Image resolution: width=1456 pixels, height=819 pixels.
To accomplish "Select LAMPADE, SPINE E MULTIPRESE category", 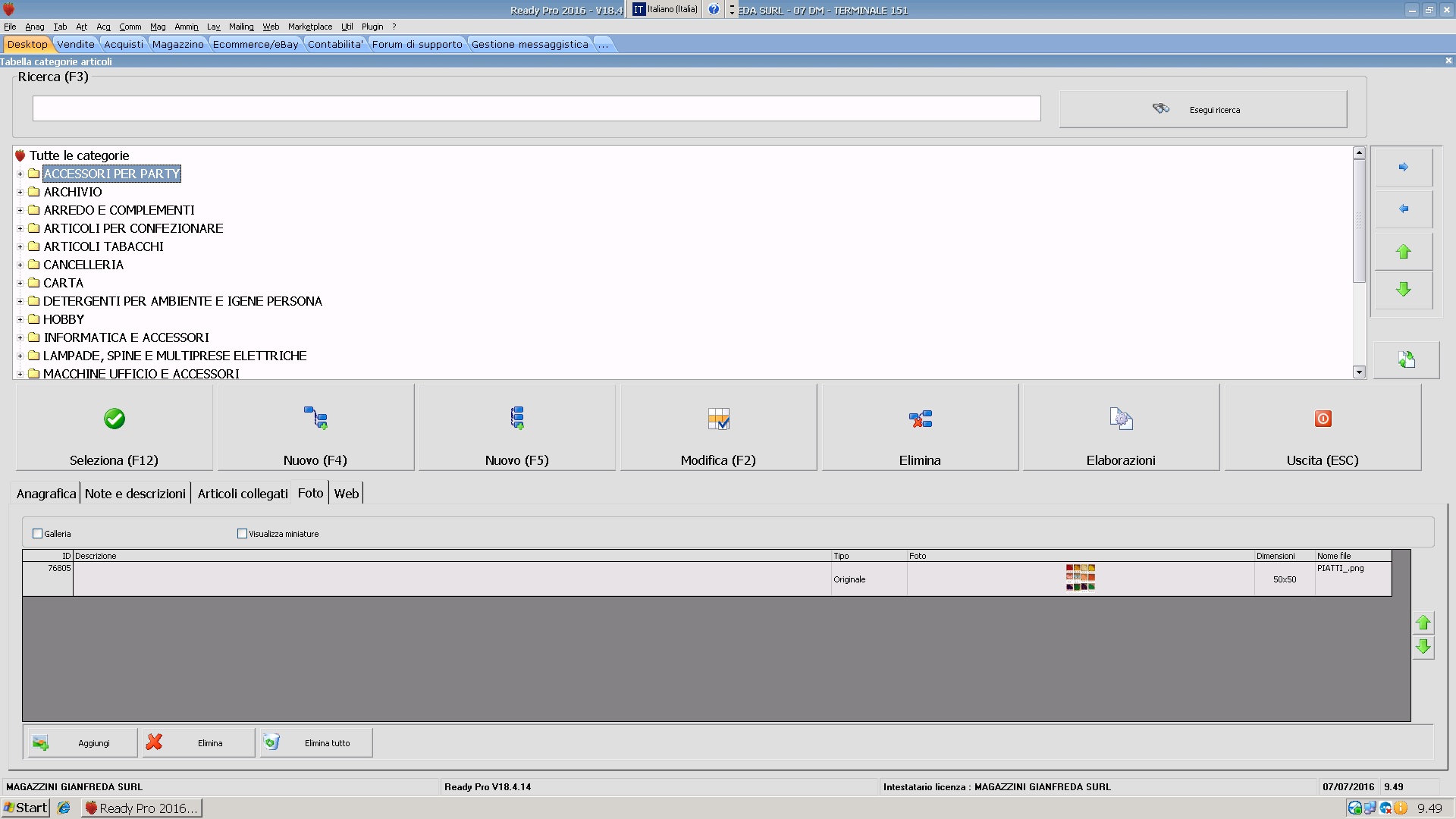I will pyautogui.click(x=175, y=356).
